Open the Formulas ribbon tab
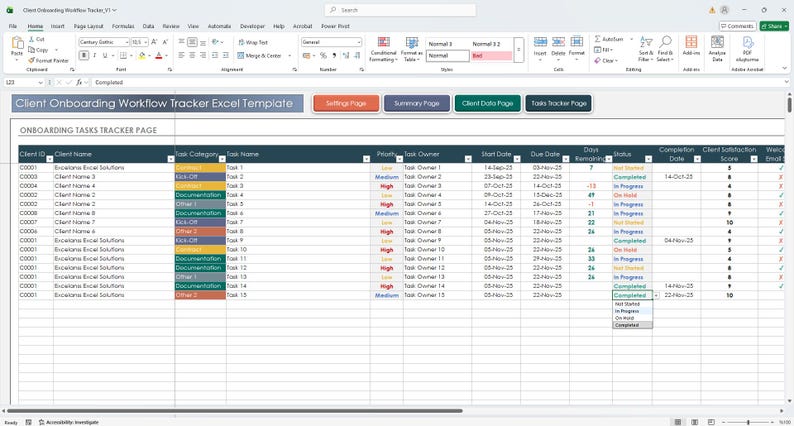The width and height of the screenshot is (794, 426). (123, 26)
